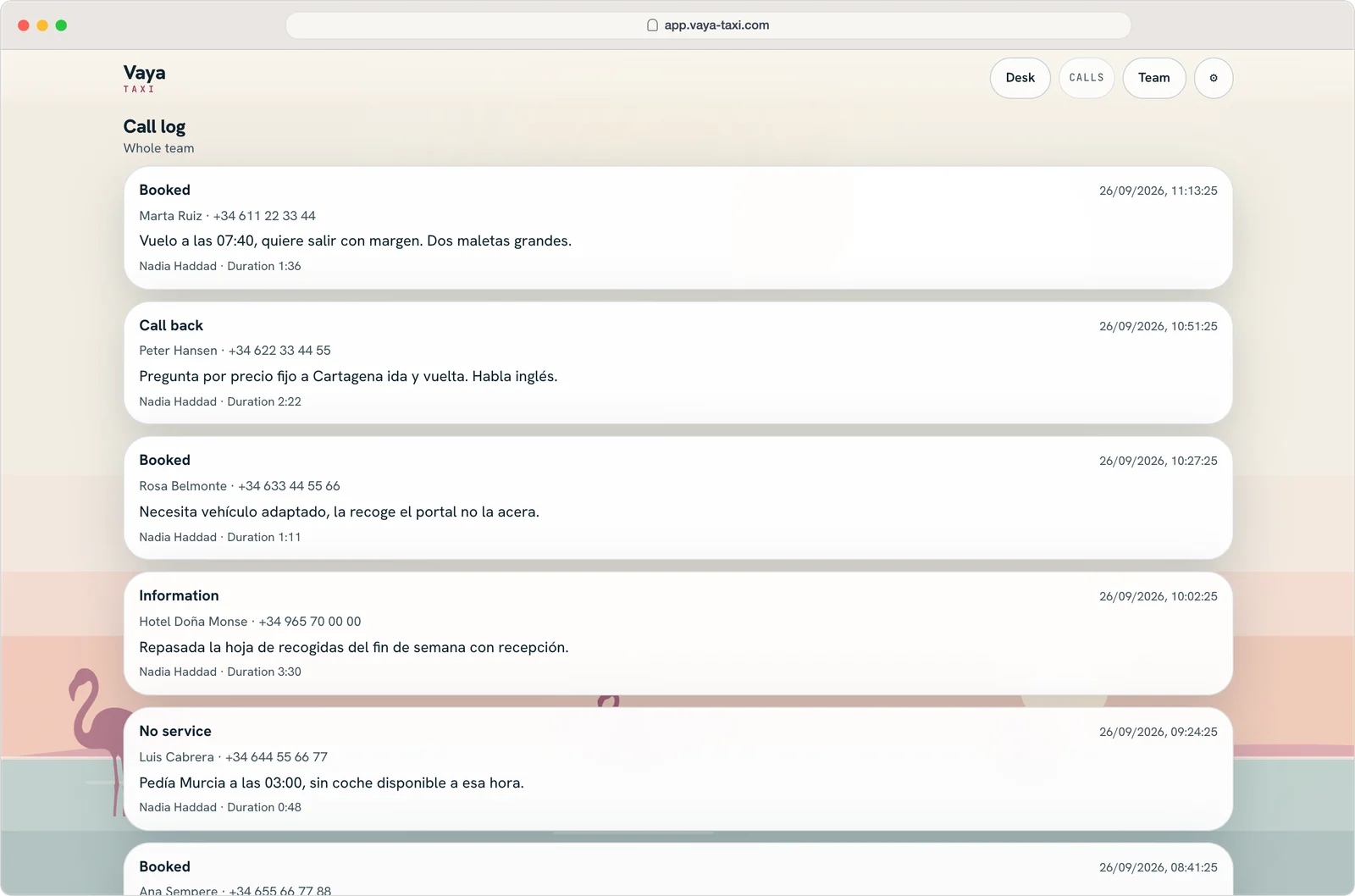Screen dimensions: 1355x896
Task: Select the Call log heading
Action: (154, 127)
